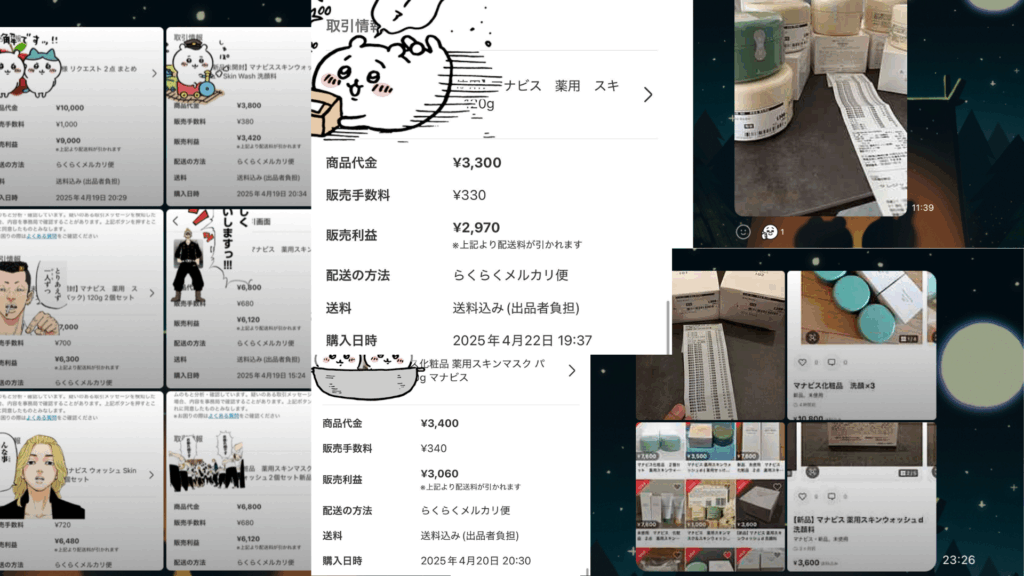Open comments on 薬用スキンウォッシュ listing card

pyautogui.click(x=831, y=496)
